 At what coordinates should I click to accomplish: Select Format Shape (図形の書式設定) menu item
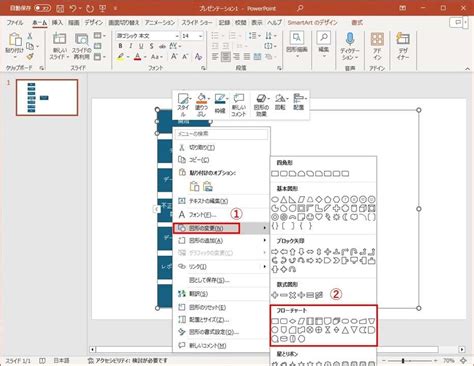(221, 332)
